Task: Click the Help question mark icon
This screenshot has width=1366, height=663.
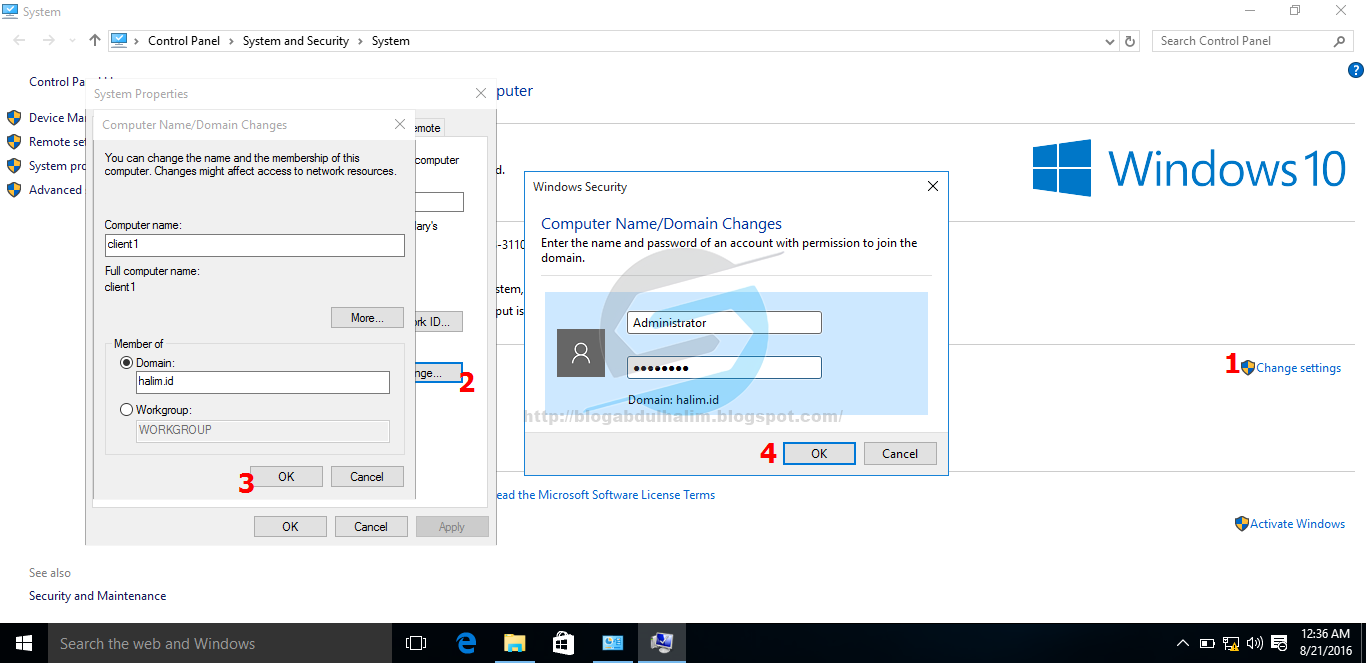Action: 1357,69
